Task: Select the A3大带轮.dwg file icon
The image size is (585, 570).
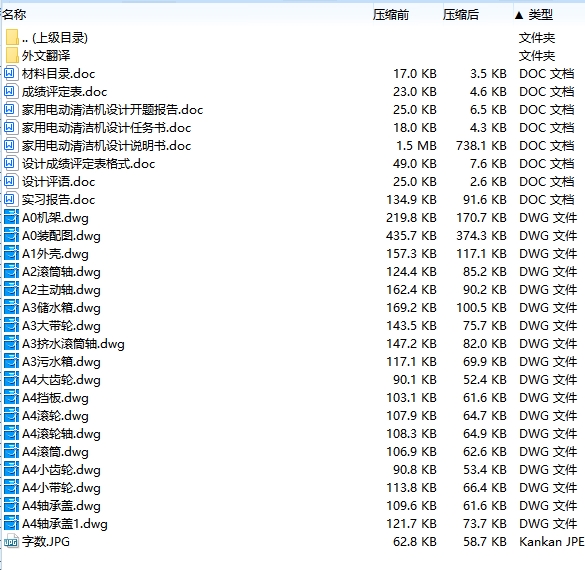Action: click(x=11, y=325)
